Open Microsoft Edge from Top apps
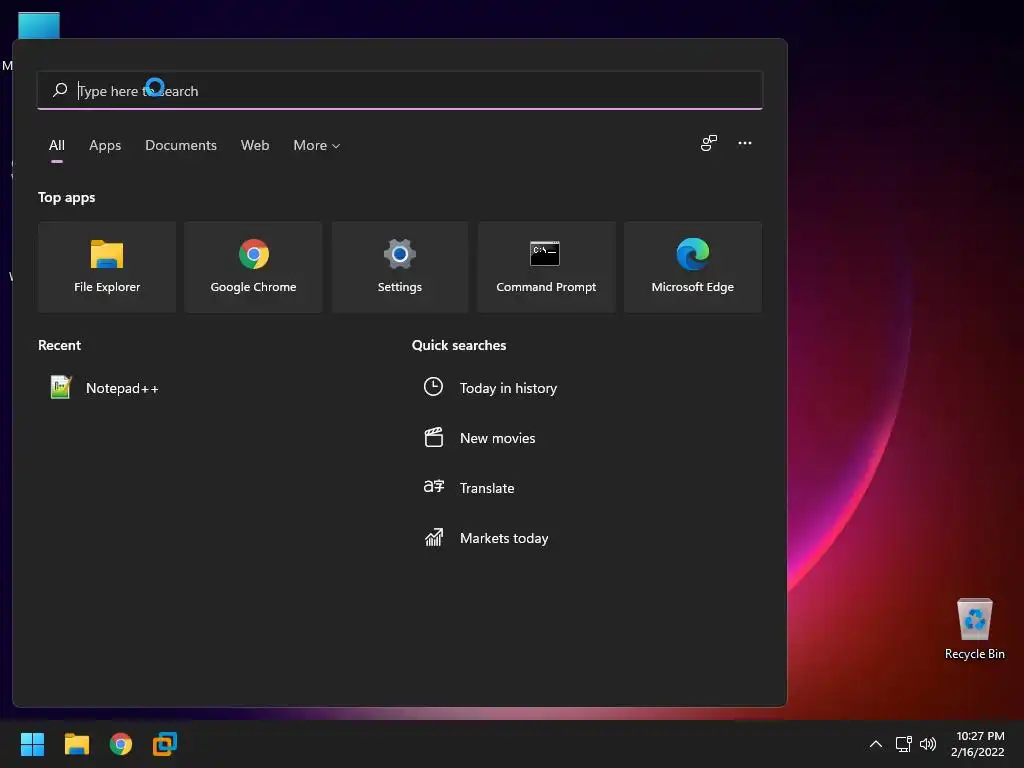 tap(692, 266)
